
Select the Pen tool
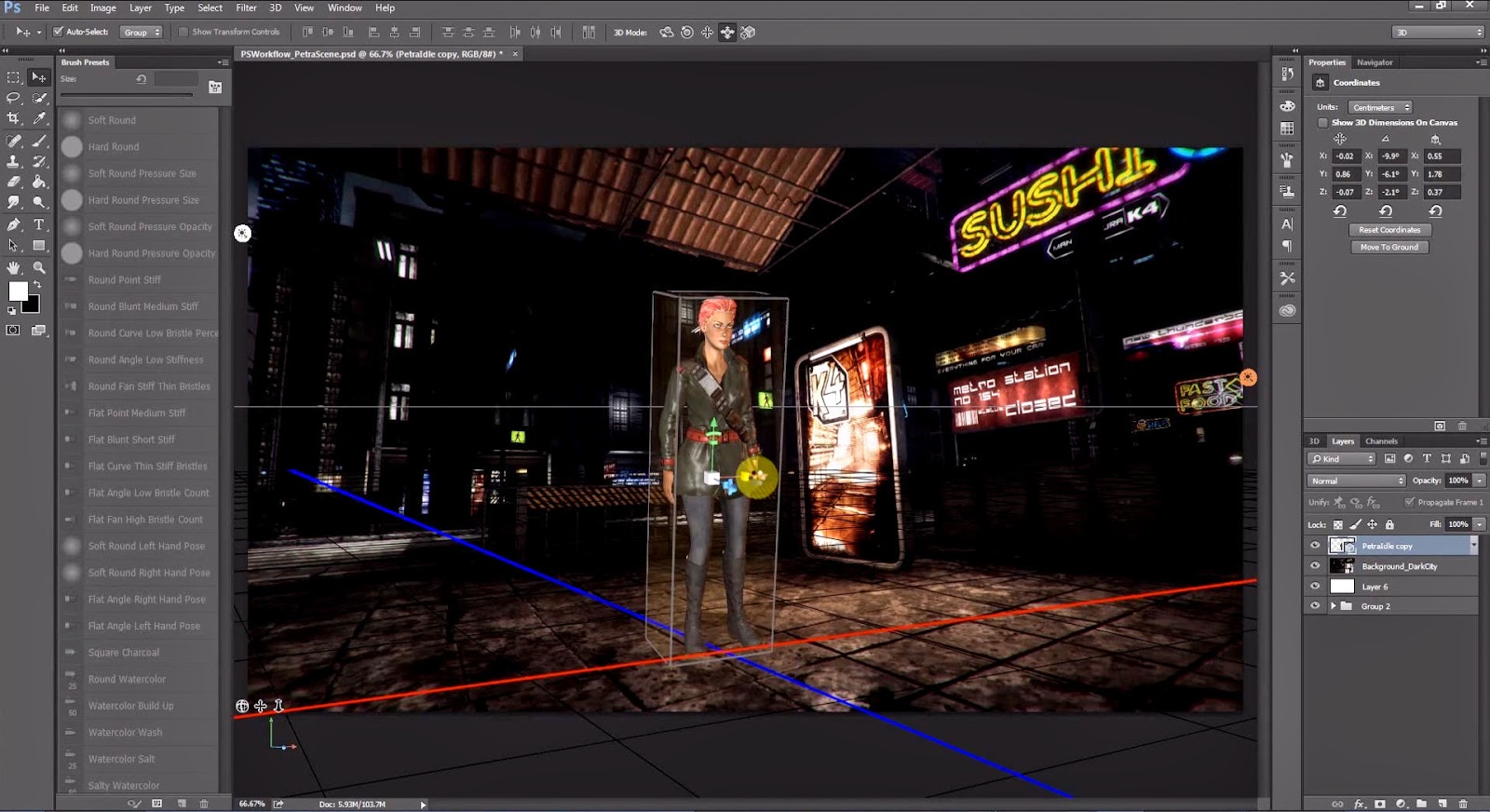(13, 224)
